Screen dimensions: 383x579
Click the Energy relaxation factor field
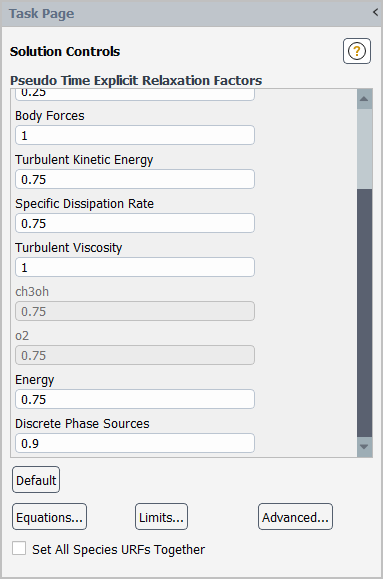coord(135,399)
